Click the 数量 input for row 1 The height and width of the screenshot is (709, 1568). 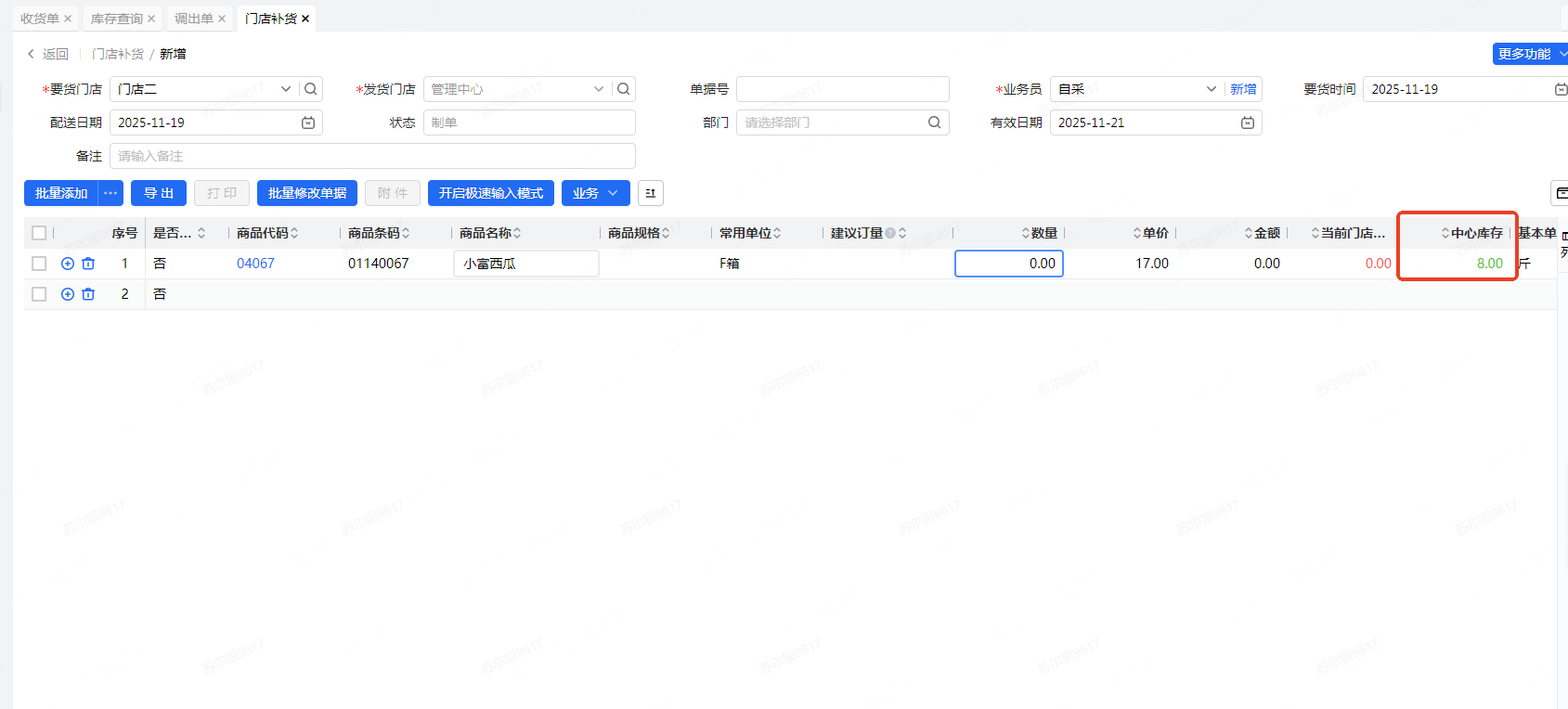[x=1009, y=264]
